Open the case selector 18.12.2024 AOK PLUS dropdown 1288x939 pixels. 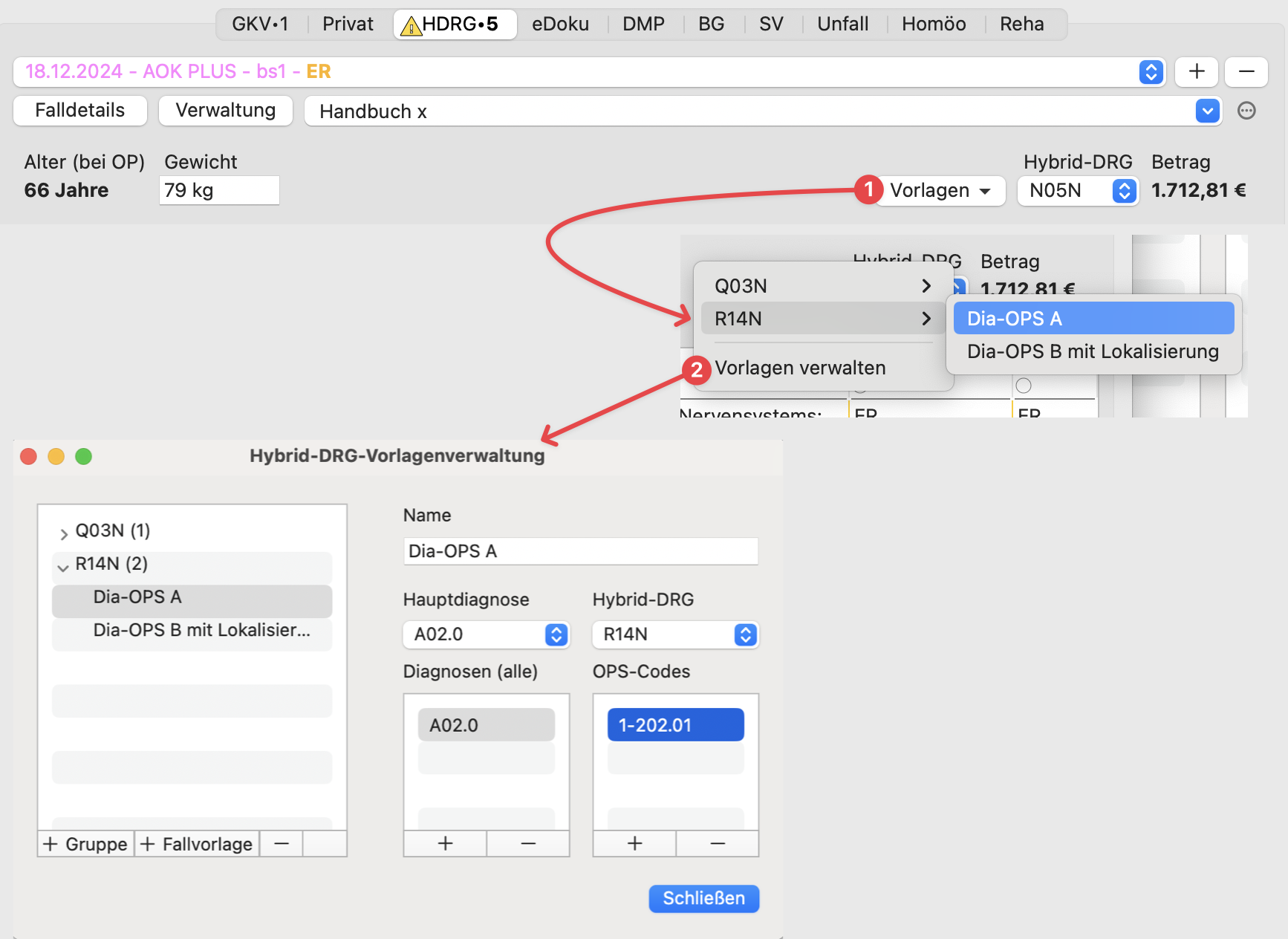(x=589, y=72)
